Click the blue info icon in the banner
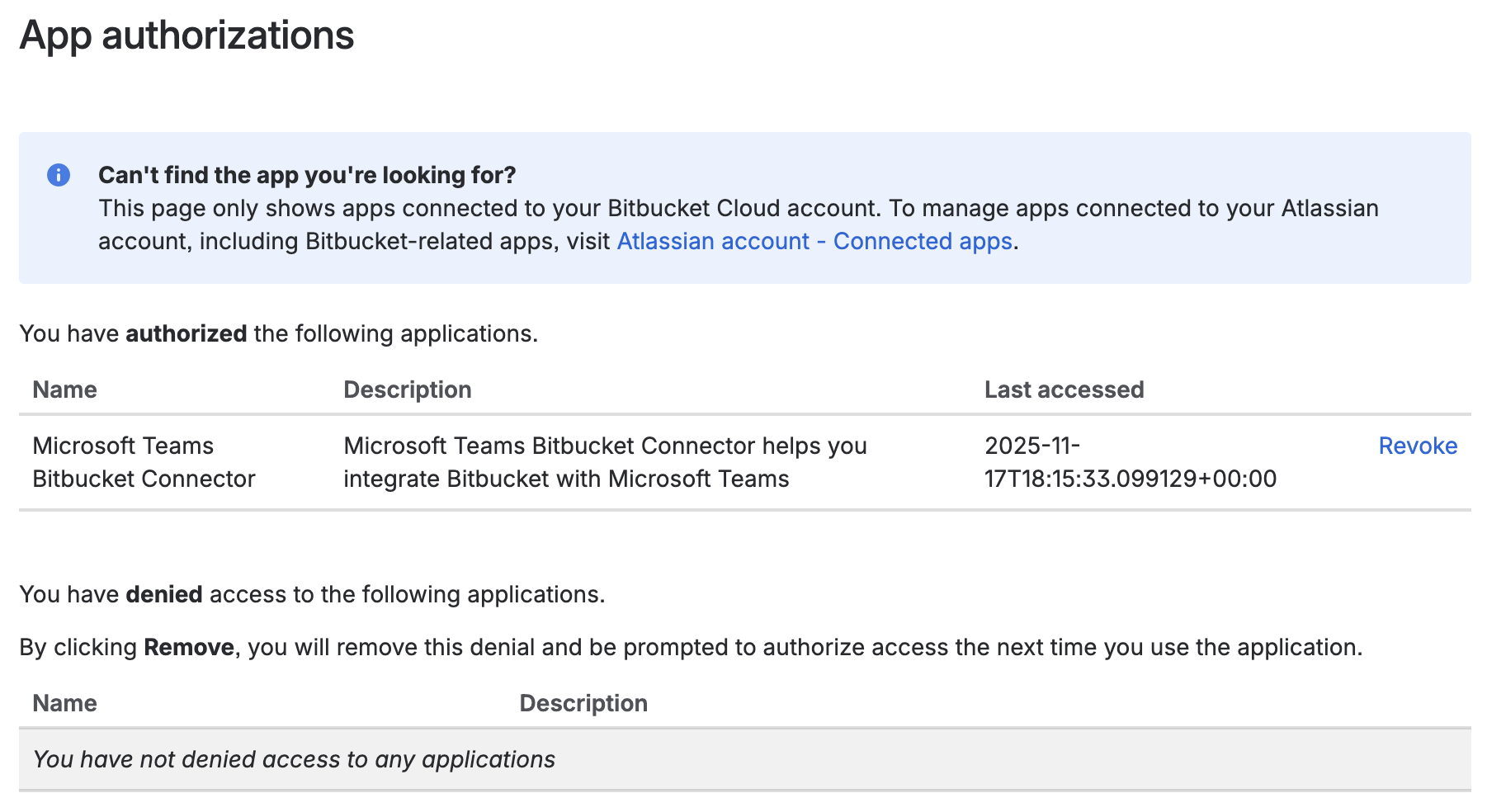Image resolution: width=1487 pixels, height=812 pixels. (59, 175)
